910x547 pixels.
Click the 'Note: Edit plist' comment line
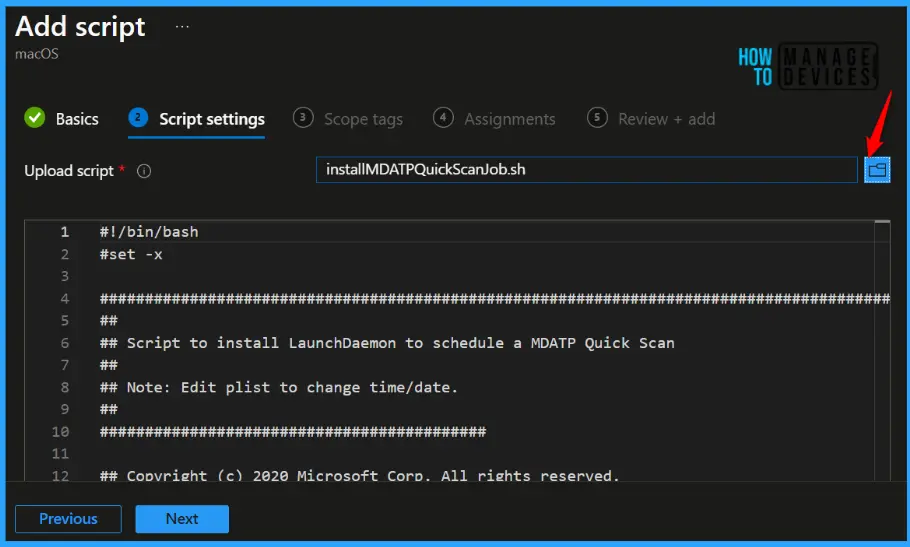tap(279, 387)
